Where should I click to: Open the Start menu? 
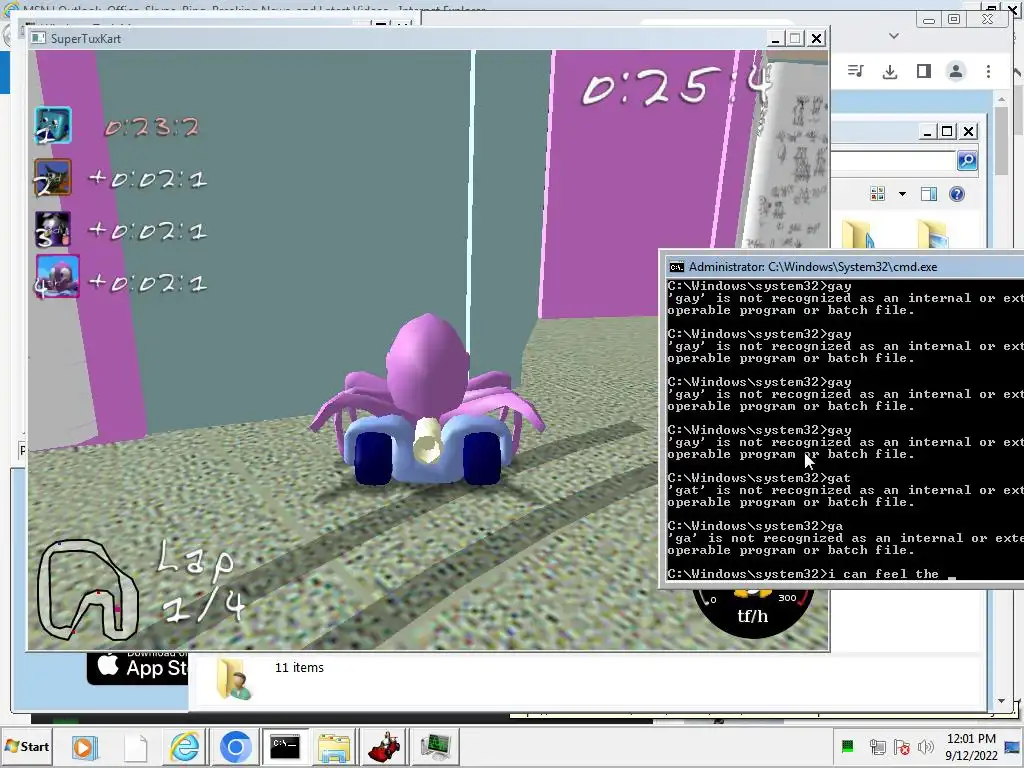pos(27,746)
